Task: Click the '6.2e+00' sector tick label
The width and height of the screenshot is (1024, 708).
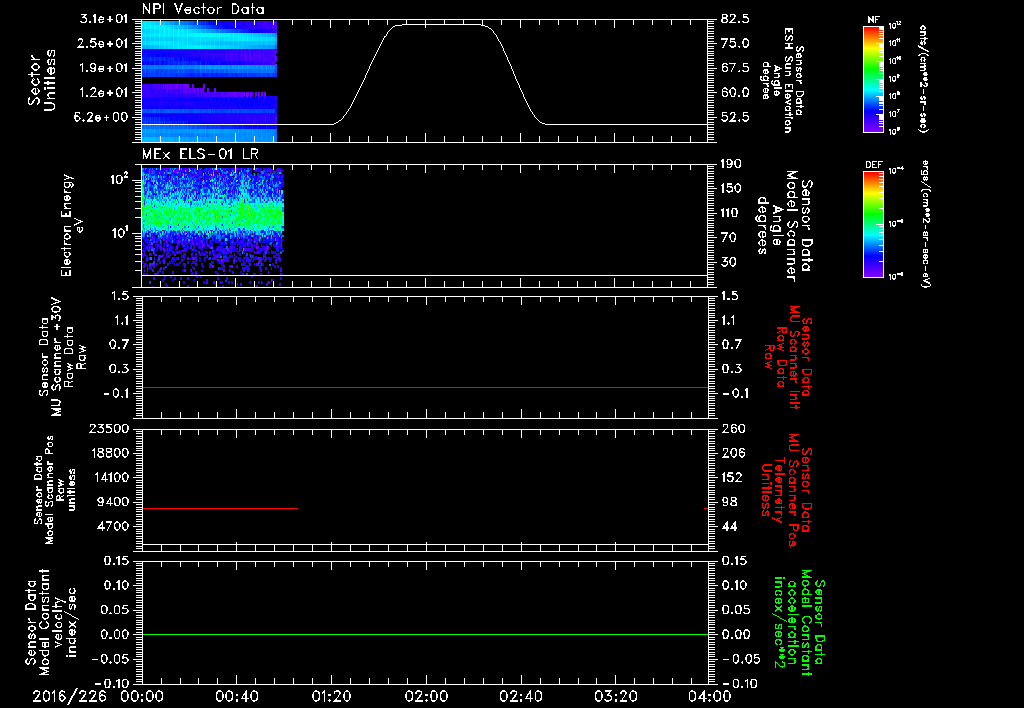Action: (x=103, y=118)
